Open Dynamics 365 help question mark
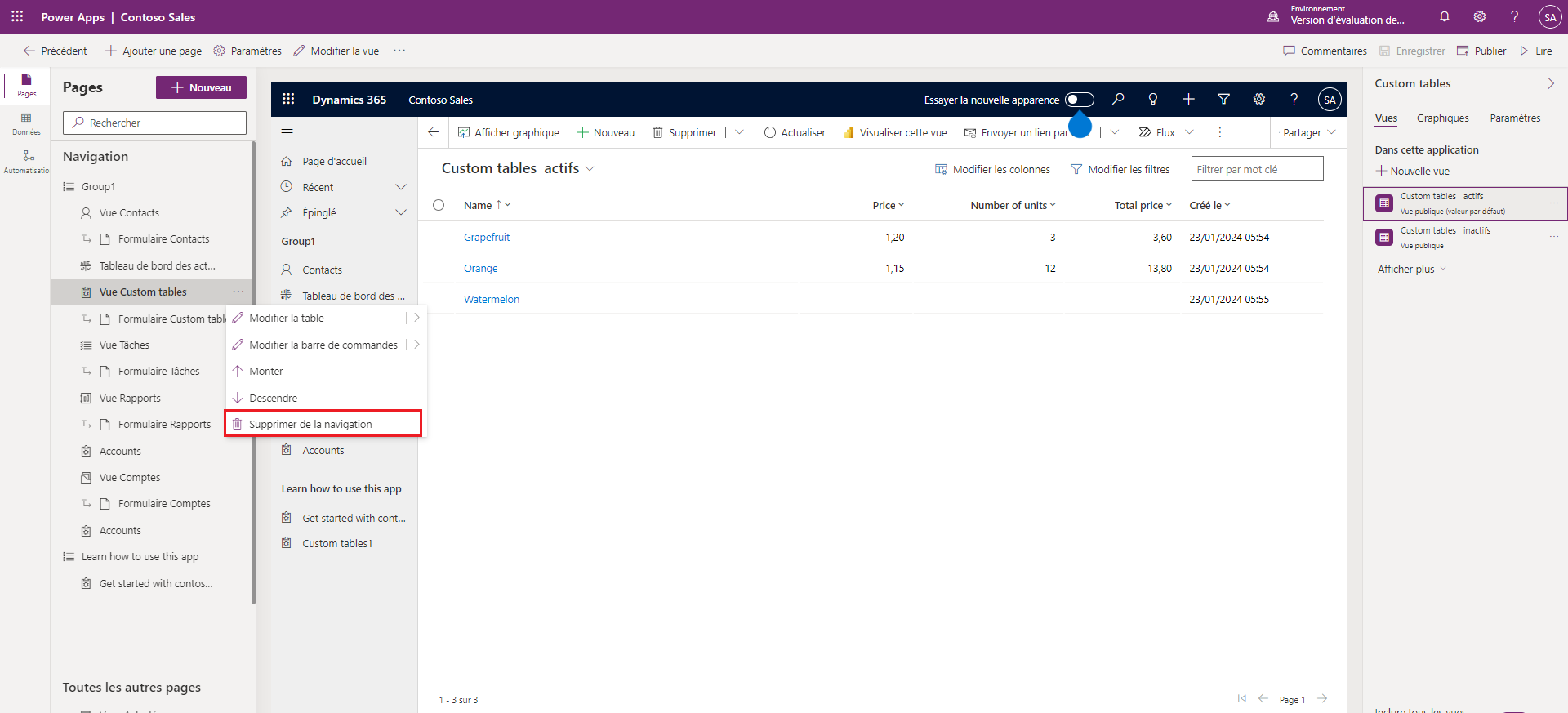The width and height of the screenshot is (1568, 713). click(x=1294, y=99)
